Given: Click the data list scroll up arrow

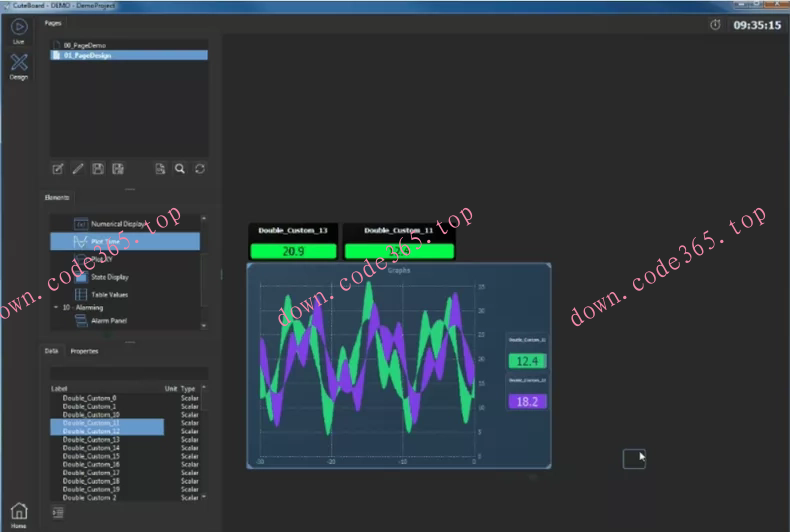Looking at the screenshot, I should tap(204, 387).
